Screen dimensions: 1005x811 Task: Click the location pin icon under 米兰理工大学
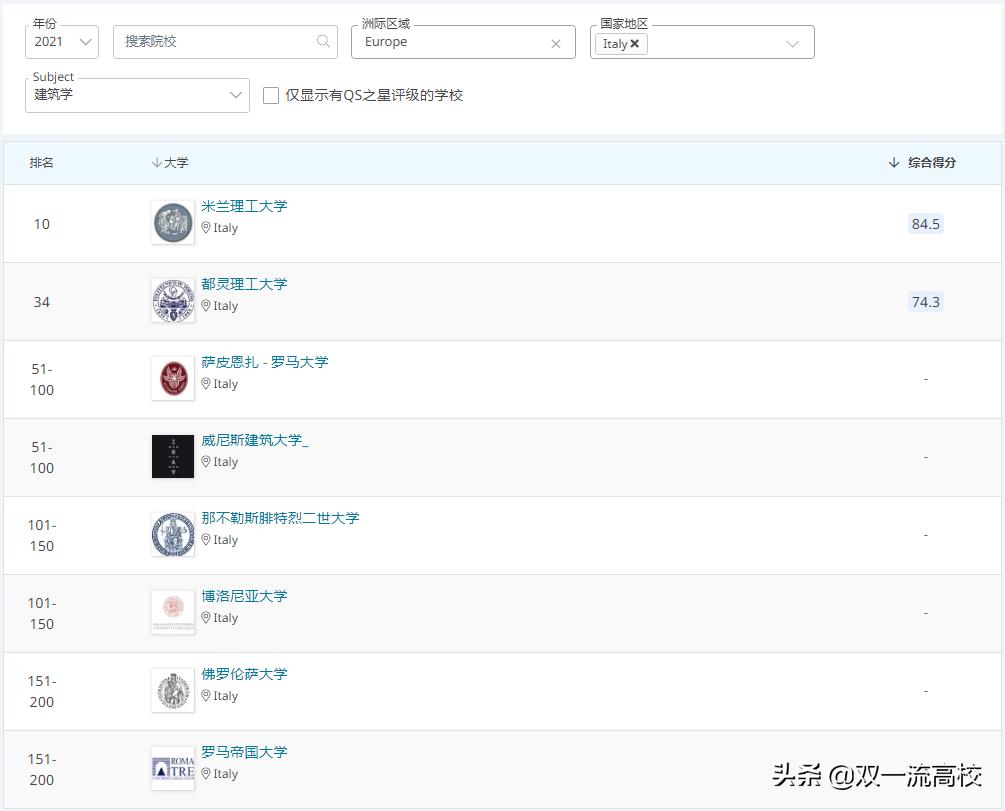[204, 228]
